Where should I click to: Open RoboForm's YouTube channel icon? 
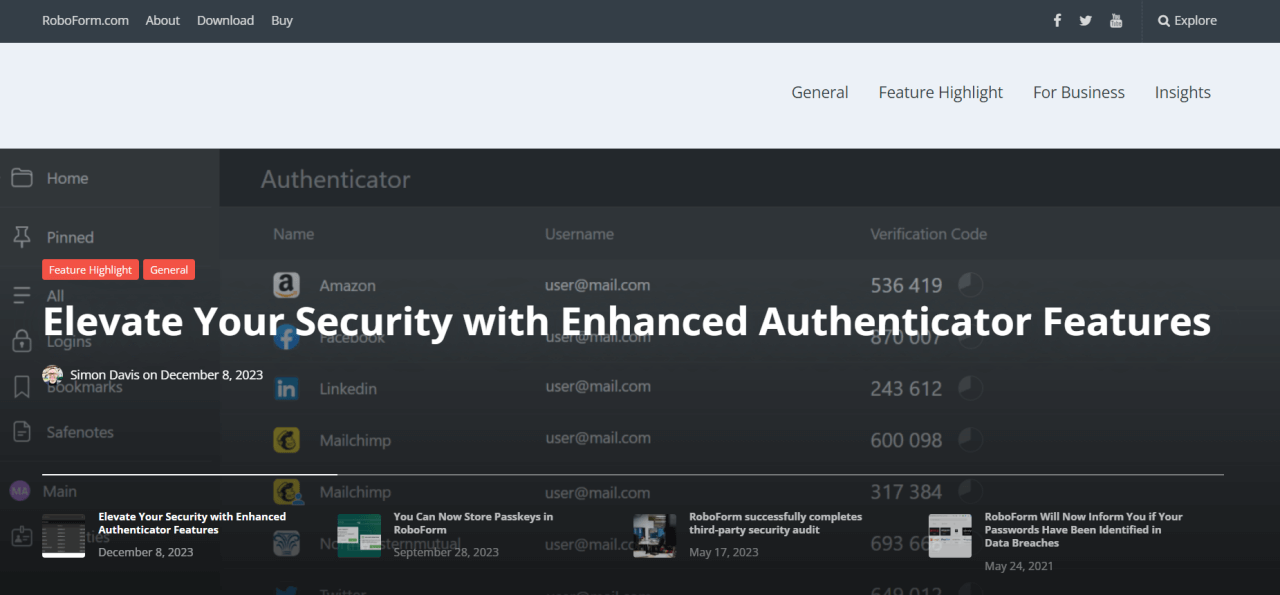tap(1116, 20)
